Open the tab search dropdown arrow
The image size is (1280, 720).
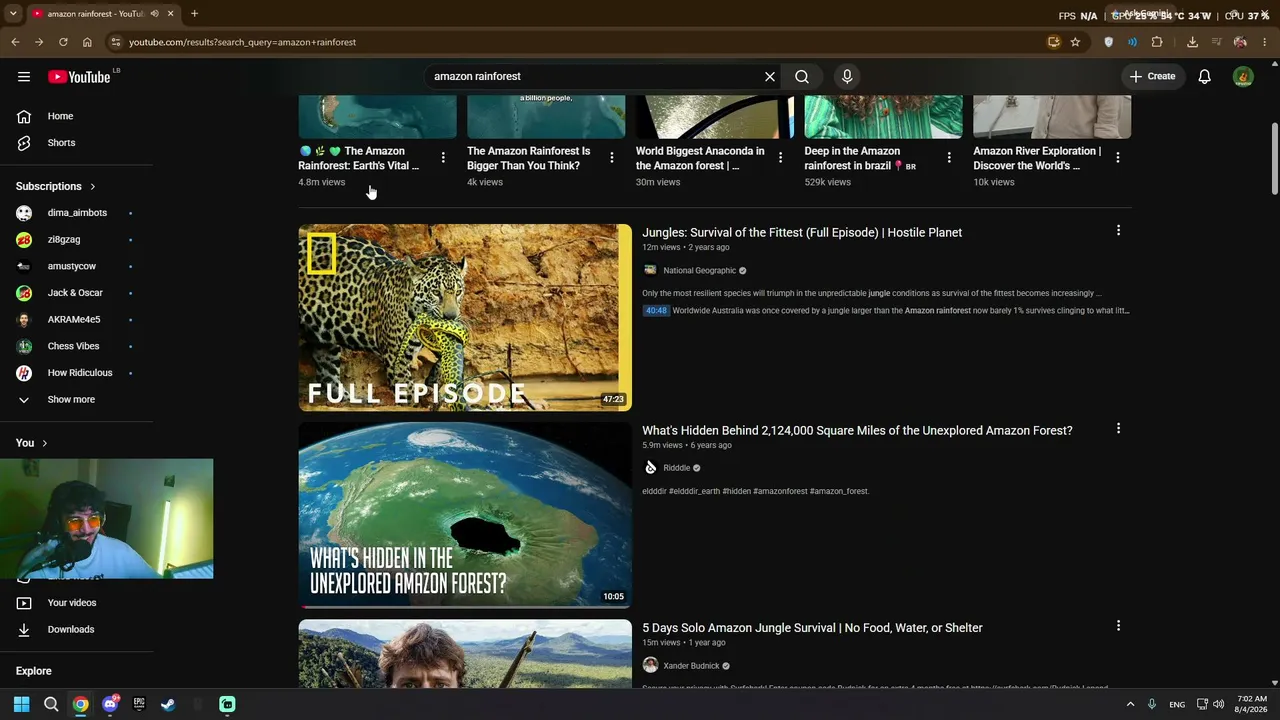pos(13,14)
